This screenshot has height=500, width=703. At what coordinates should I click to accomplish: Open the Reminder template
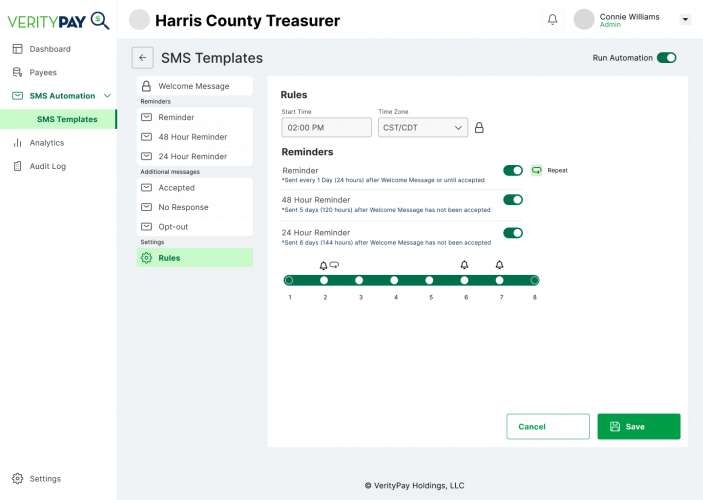tap(195, 117)
